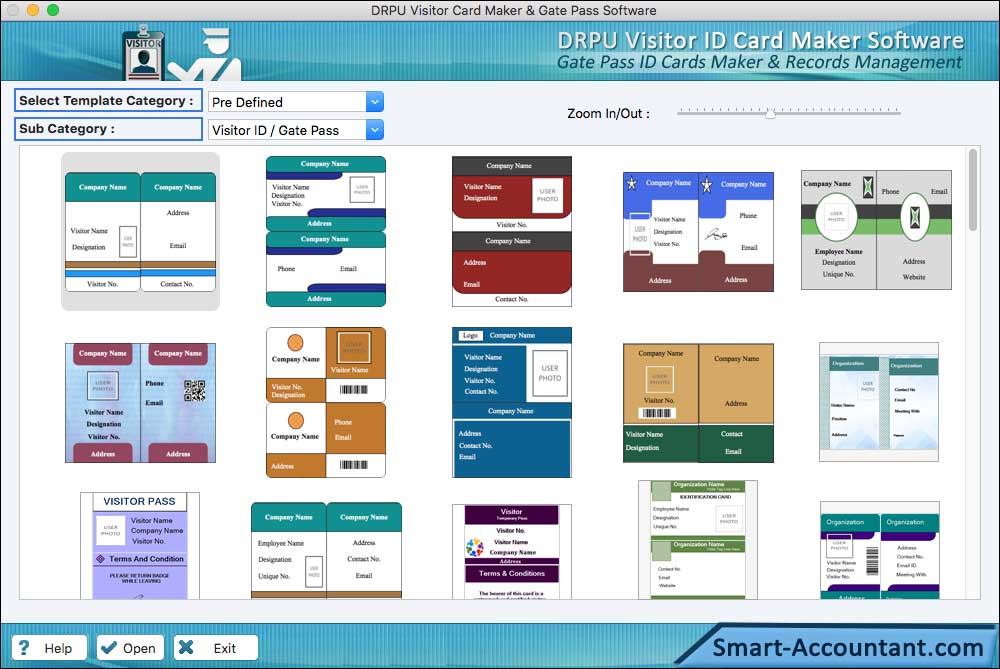Pick the teal Employee Name template
Viewport: 1000px width, 669px height.
coord(327,551)
